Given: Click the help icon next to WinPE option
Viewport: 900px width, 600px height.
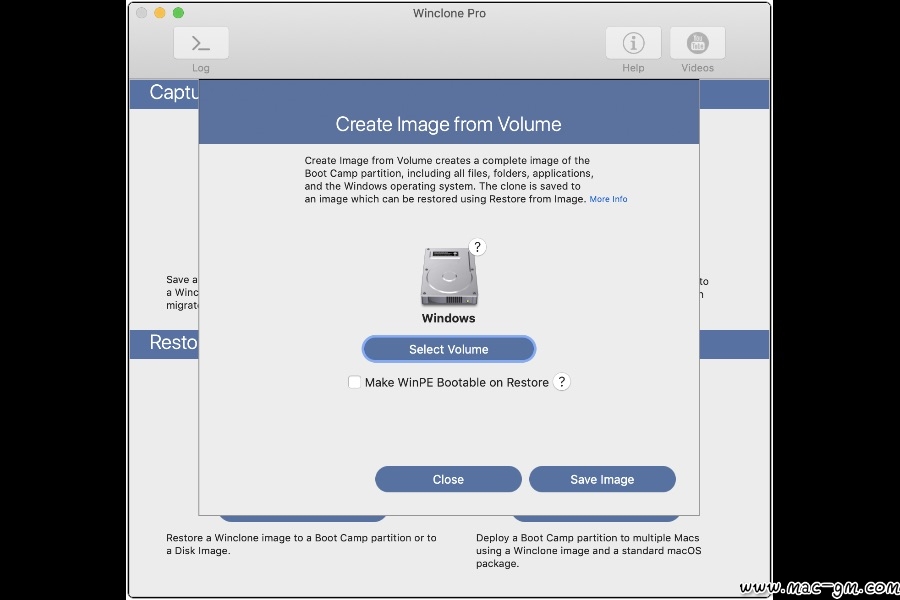Looking at the screenshot, I should point(562,382).
